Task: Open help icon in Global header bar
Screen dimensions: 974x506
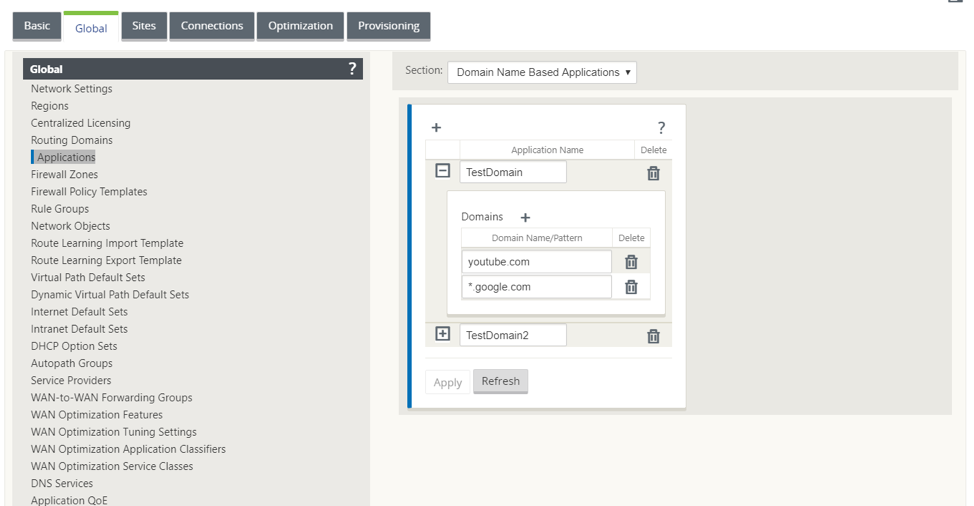Action: click(352, 68)
